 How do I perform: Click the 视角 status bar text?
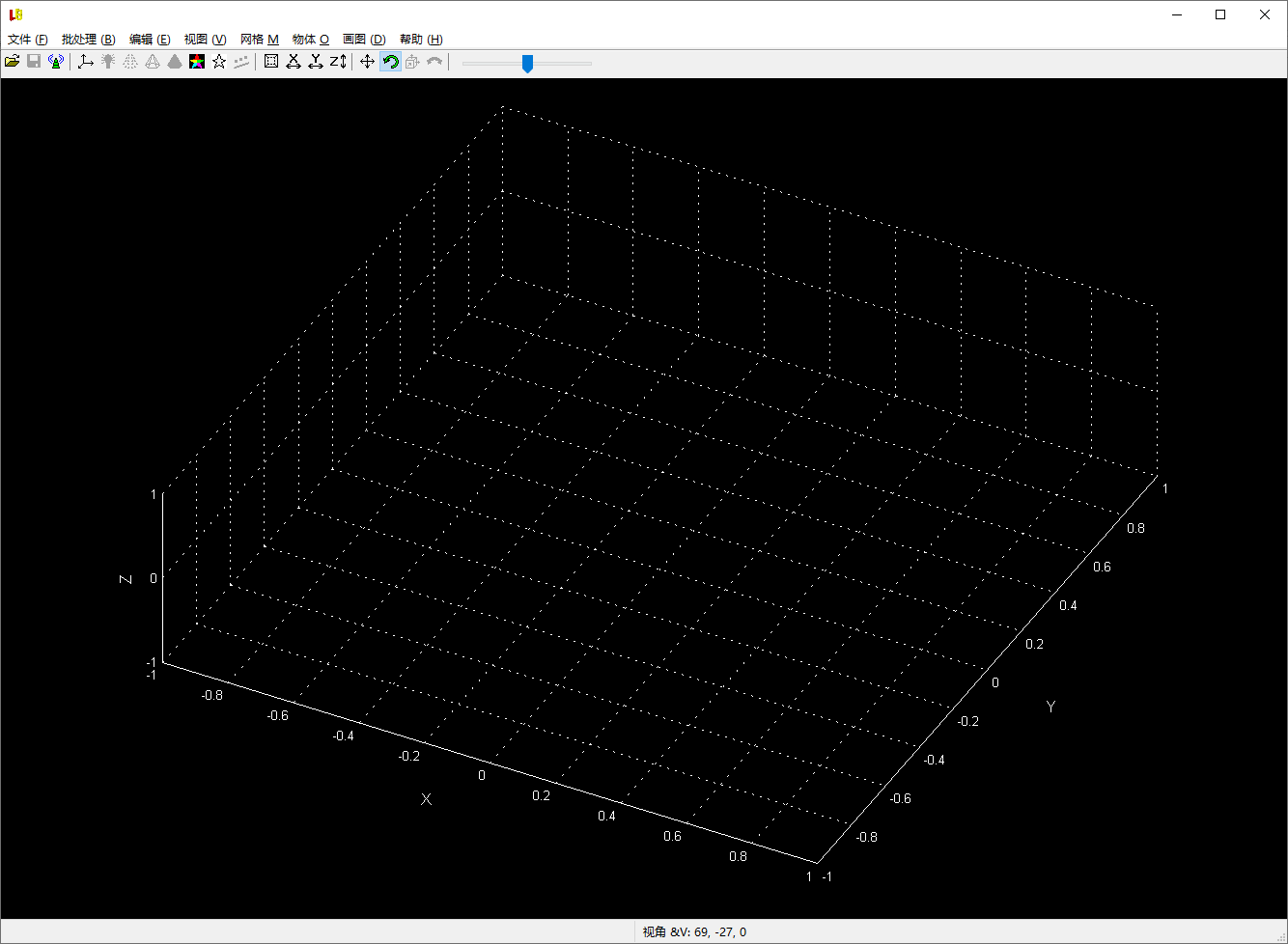point(694,932)
